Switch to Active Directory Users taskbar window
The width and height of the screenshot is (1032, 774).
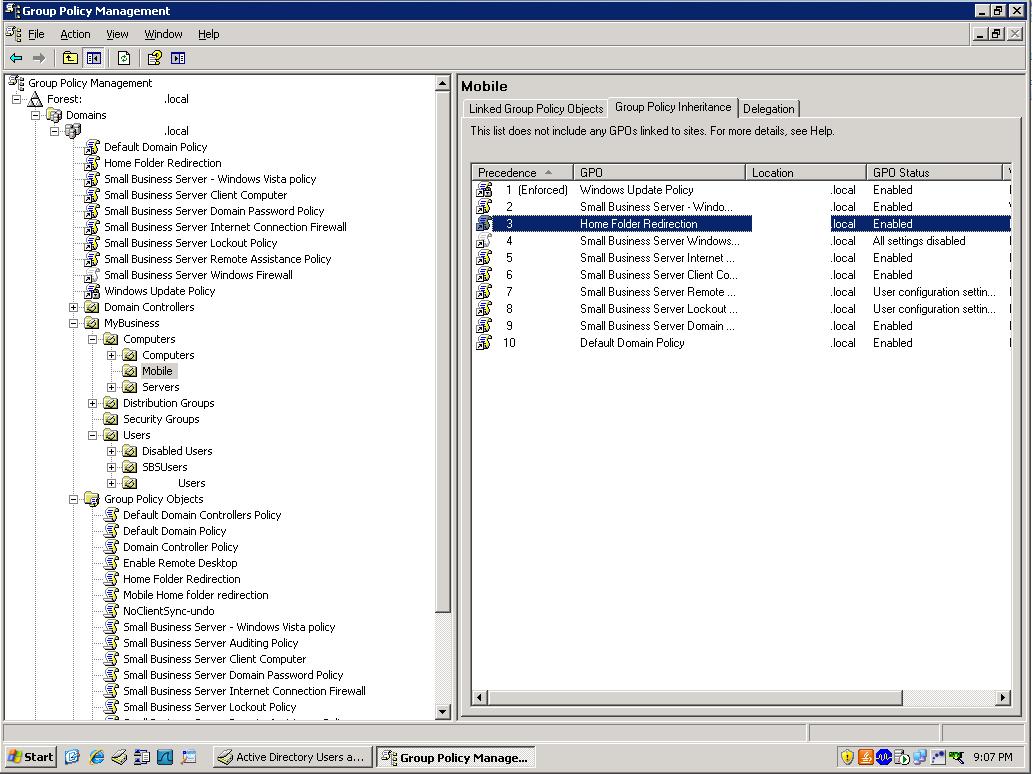293,757
